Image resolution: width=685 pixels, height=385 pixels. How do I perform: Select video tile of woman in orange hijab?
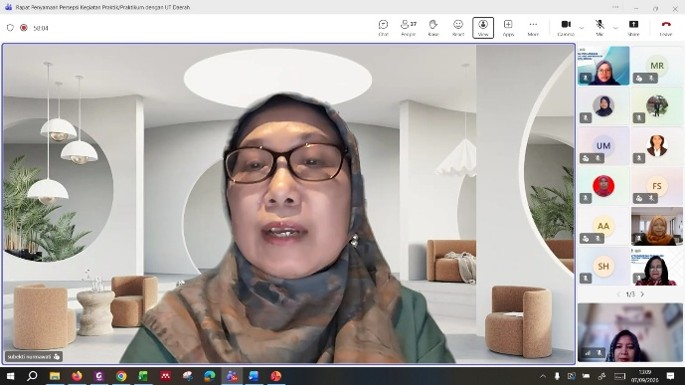[x=657, y=226]
